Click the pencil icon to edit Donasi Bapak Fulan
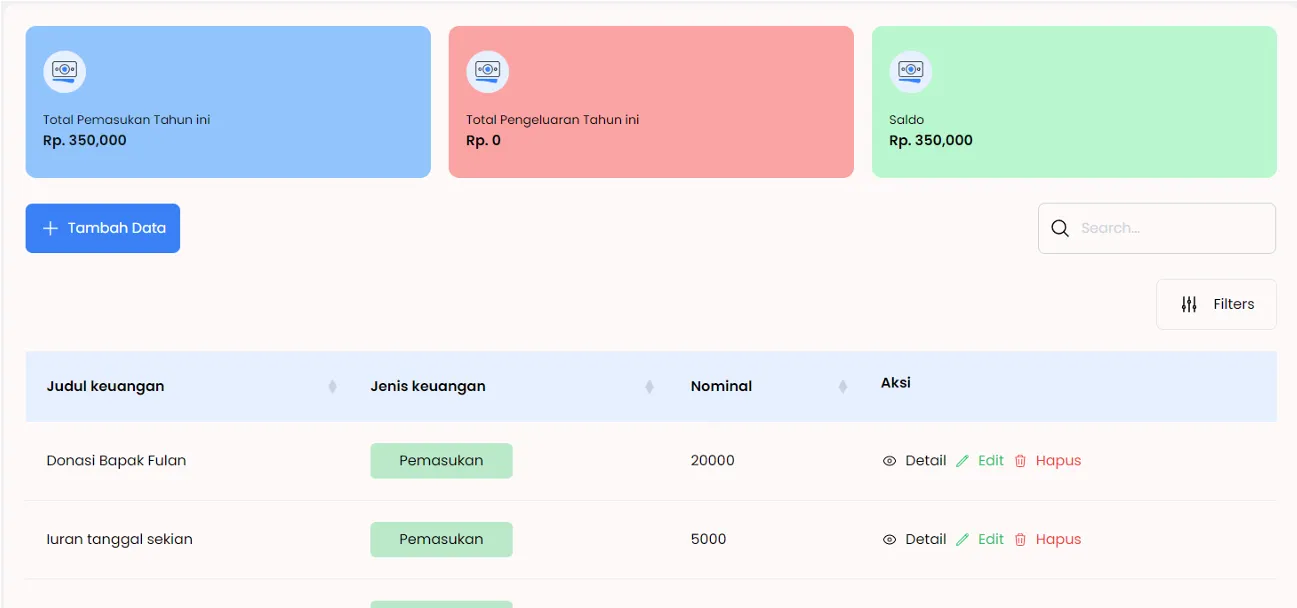 point(962,460)
